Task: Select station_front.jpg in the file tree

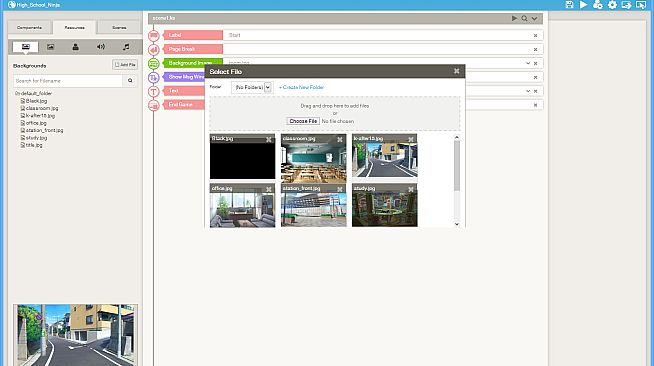Action: (x=42, y=130)
